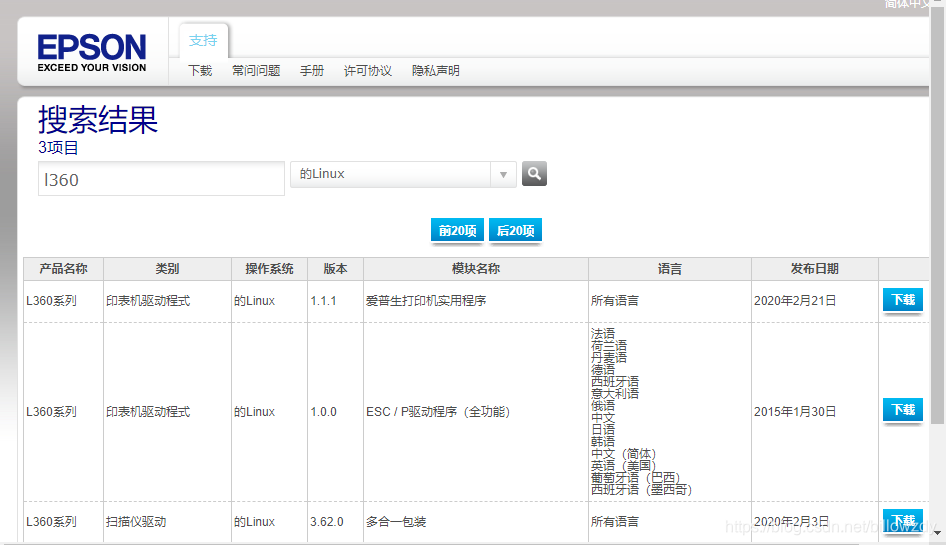Open the 常问问题 menu item

[x=256, y=71]
